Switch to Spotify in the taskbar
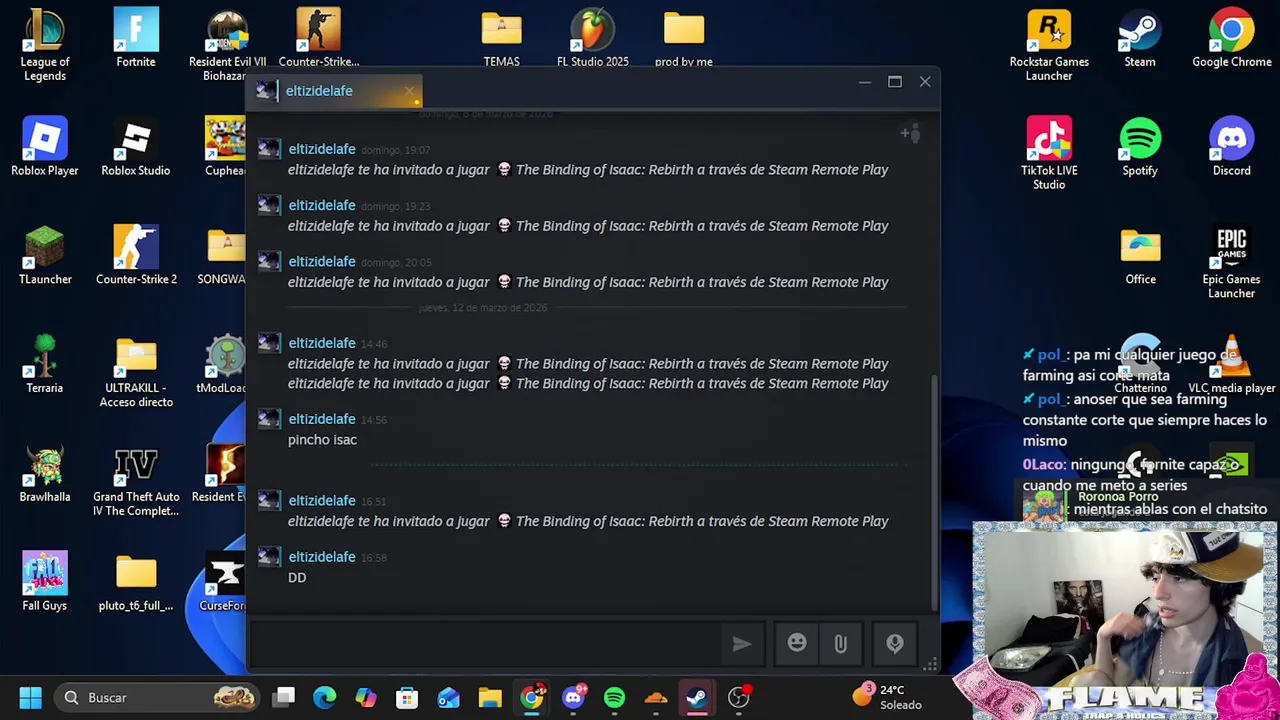This screenshot has width=1280, height=720. [x=614, y=697]
